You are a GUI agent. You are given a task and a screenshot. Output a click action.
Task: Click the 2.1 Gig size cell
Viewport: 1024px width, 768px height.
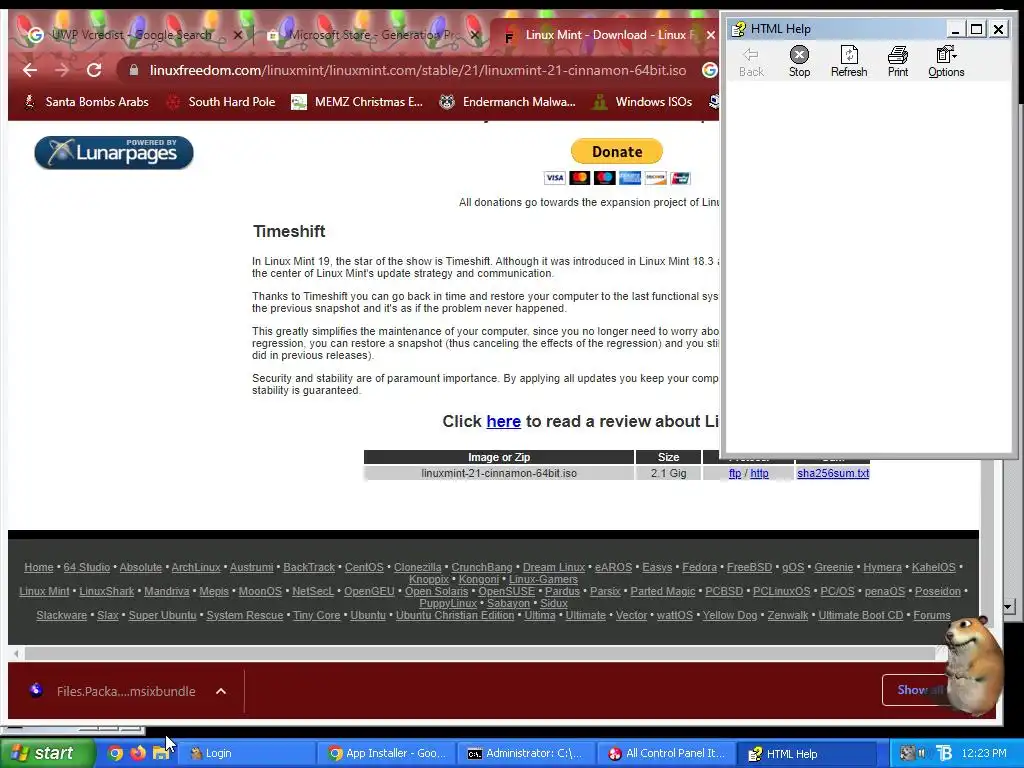point(668,473)
